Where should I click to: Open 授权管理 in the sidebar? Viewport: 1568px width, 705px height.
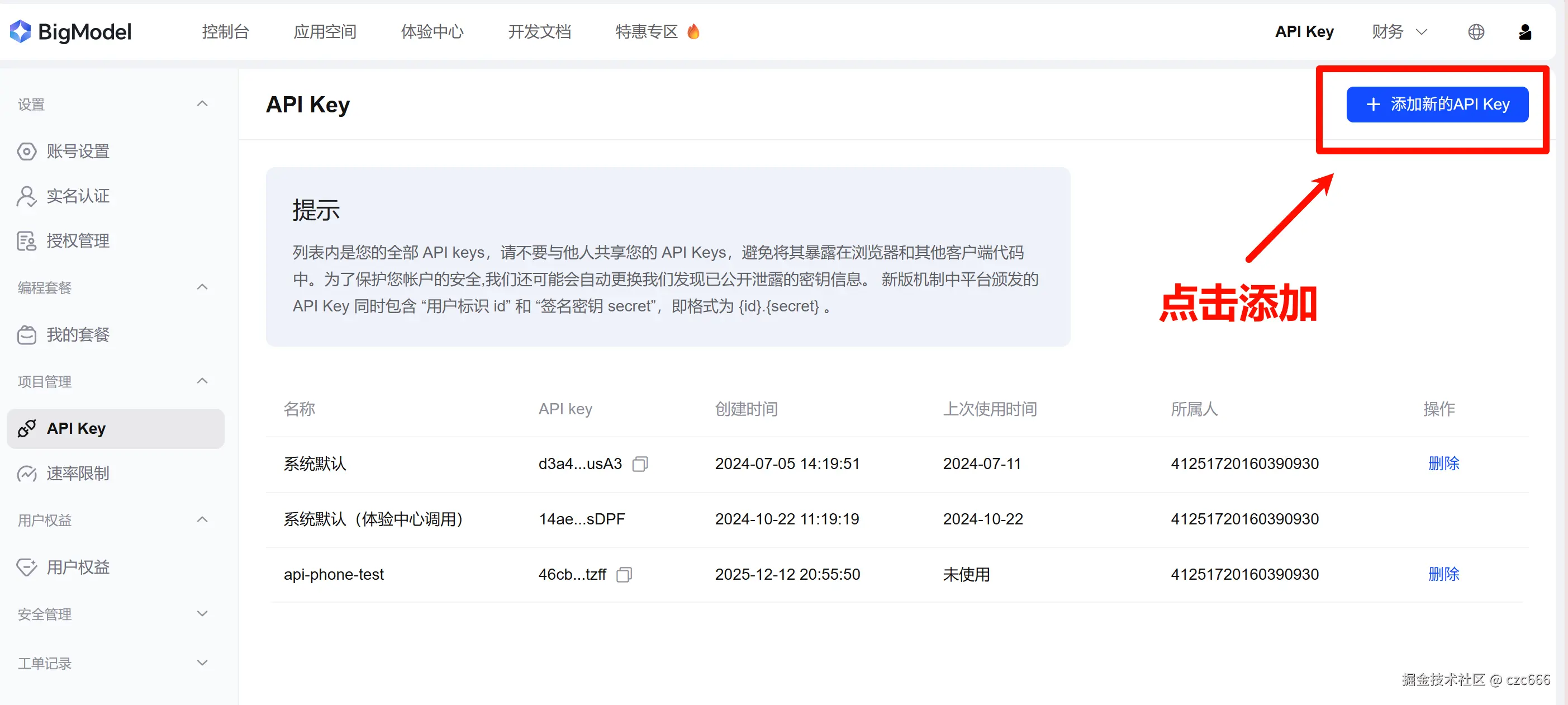coord(77,241)
